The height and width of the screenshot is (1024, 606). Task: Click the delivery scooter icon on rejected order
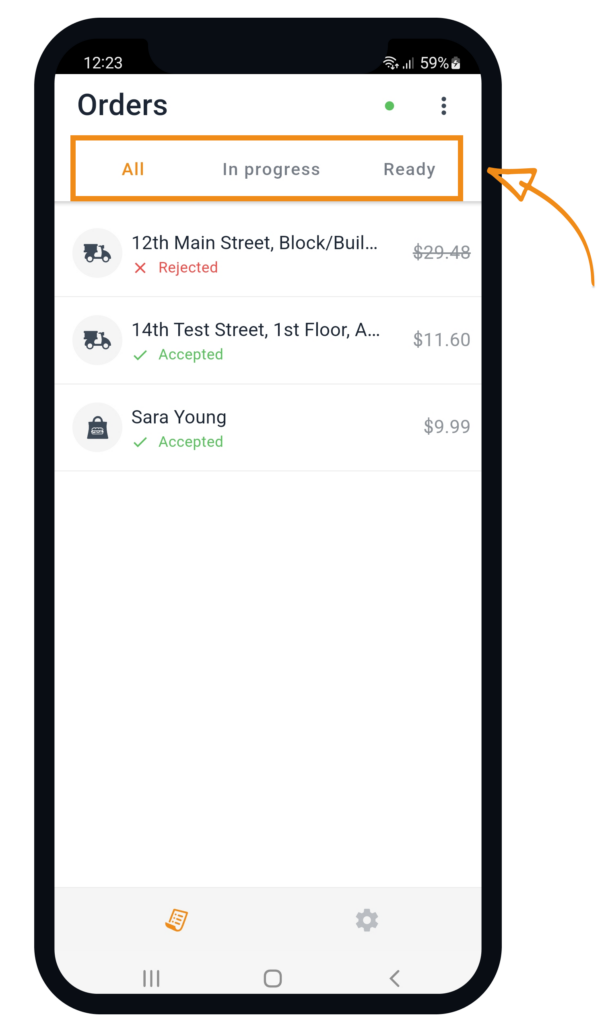point(96,252)
